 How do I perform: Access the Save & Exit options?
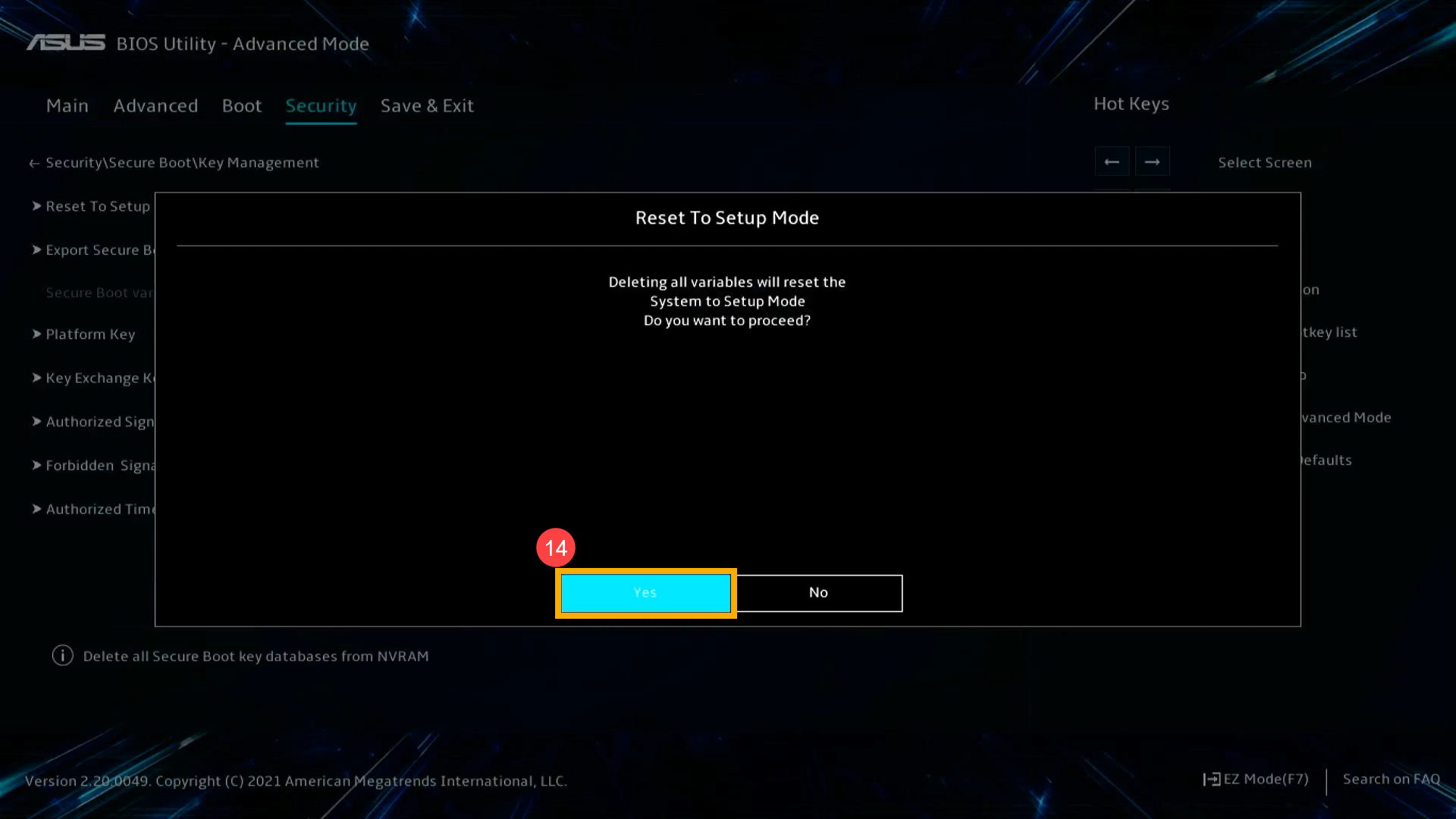(x=427, y=105)
